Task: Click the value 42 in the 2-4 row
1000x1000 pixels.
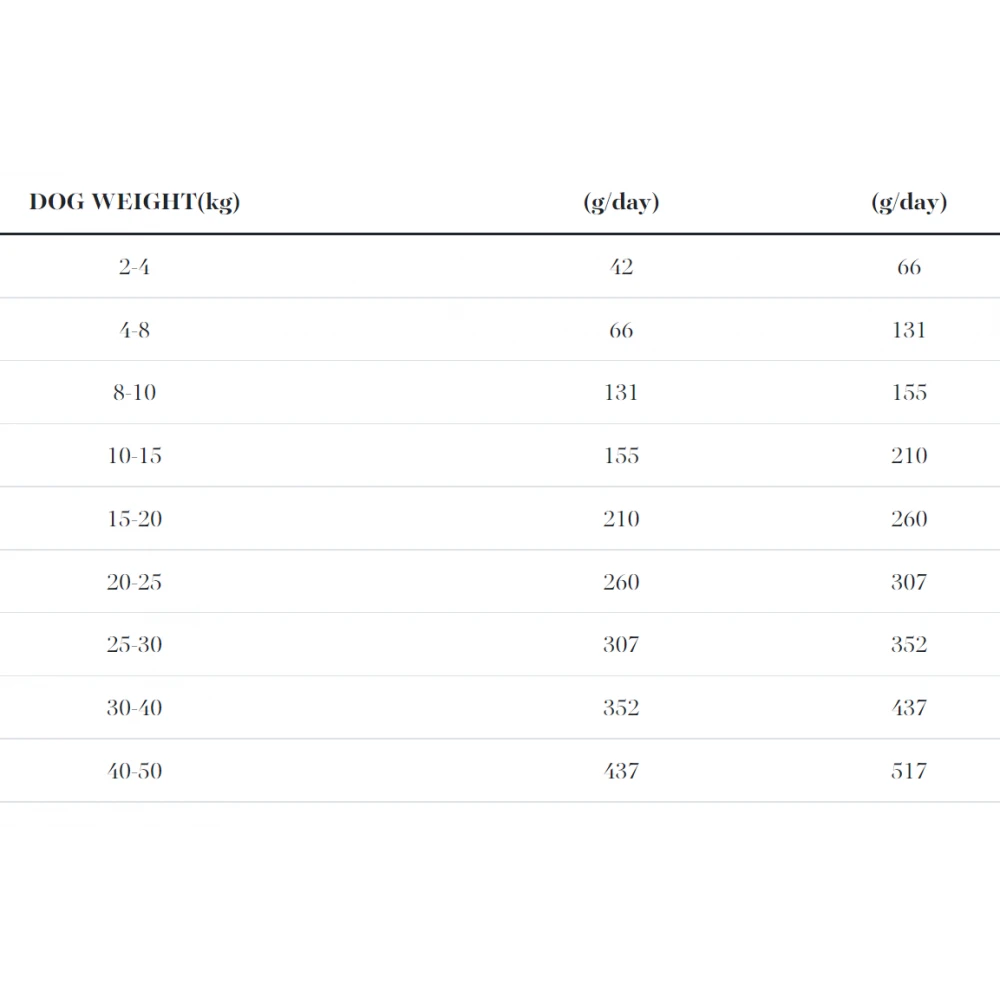Action: click(621, 267)
